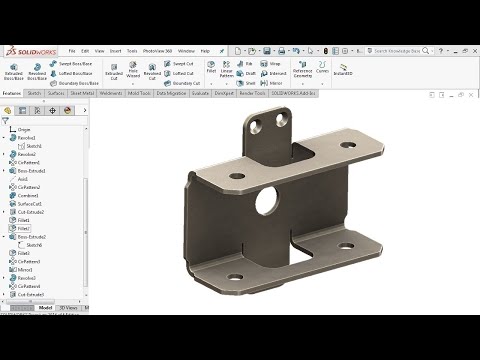Click the Rebuild traffic light icon
Screen dimensions: 480x360
tap(326, 51)
